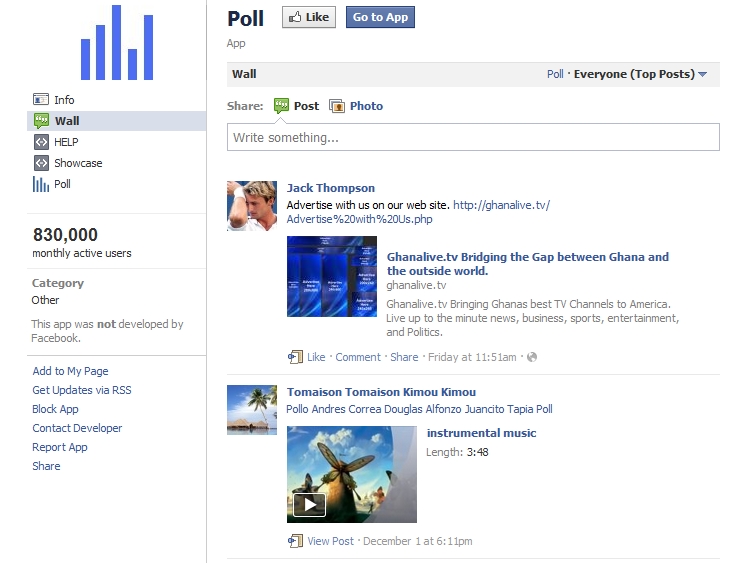Click Add to My Page link
The height and width of the screenshot is (563, 733).
coord(70,371)
